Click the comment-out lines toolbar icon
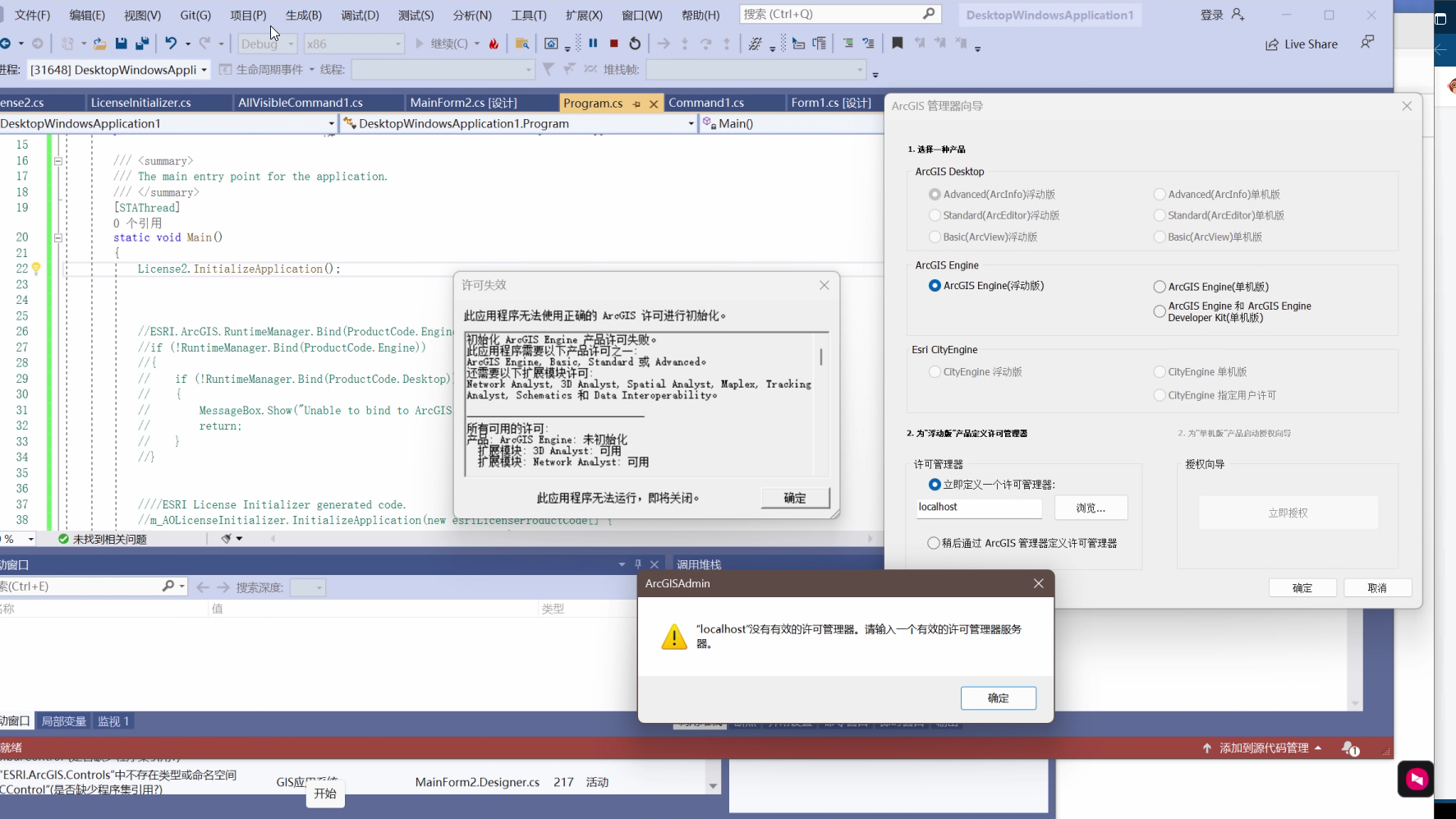Viewport: 1456px width, 819px height. click(x=848, y=44)
